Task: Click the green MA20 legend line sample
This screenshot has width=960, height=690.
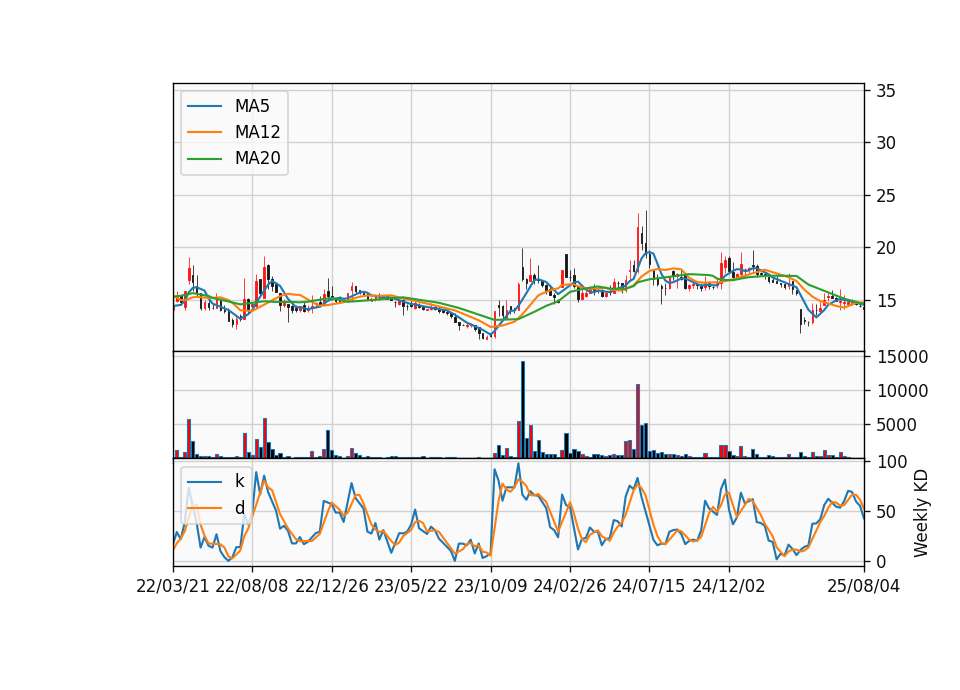Action: (x=204, y=159)
